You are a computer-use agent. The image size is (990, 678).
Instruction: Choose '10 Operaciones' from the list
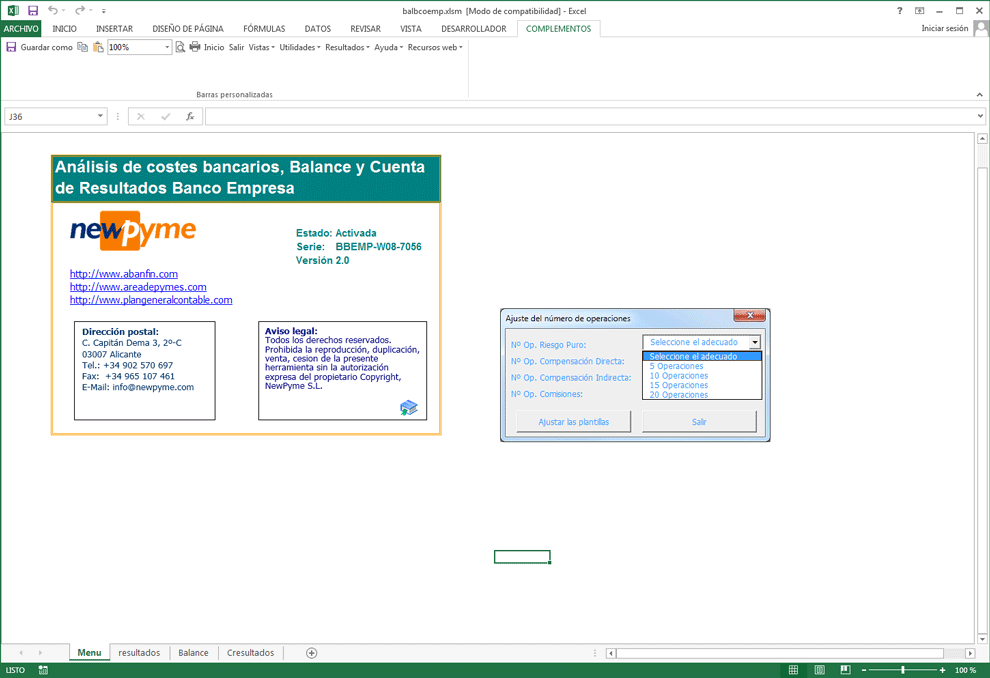(x=679, y=376)
